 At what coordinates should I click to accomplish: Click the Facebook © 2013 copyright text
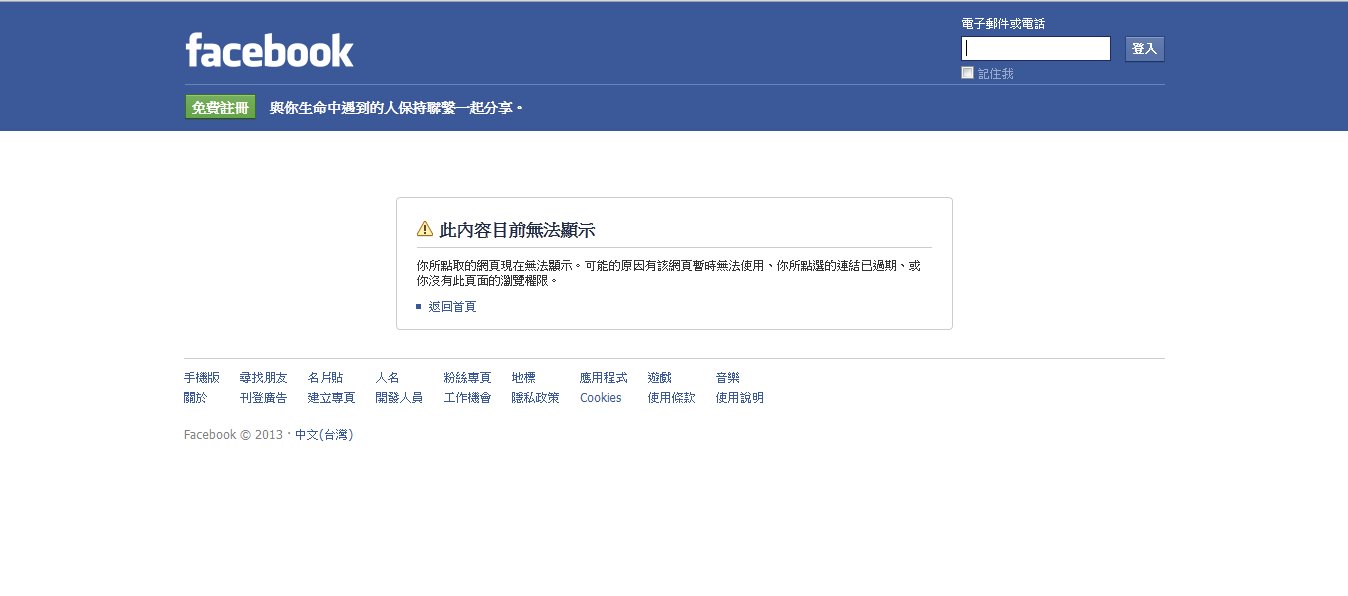pyautogui.click(x=233, y=435)
